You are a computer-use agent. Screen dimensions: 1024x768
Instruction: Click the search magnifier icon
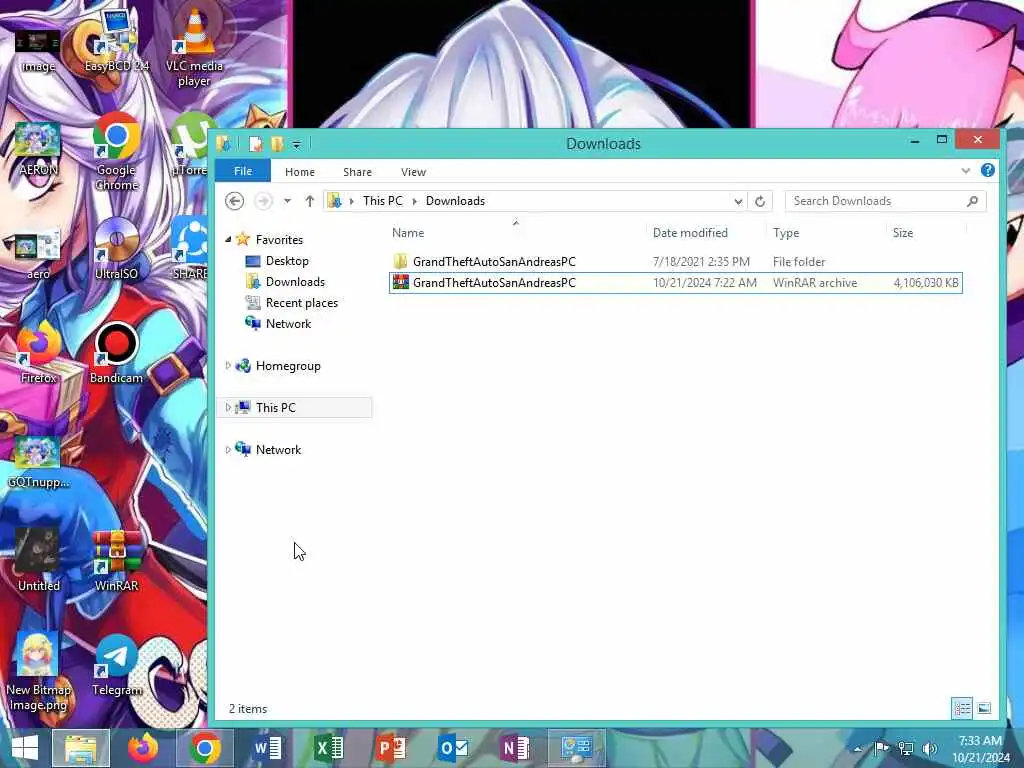click(x=972, y=201)
